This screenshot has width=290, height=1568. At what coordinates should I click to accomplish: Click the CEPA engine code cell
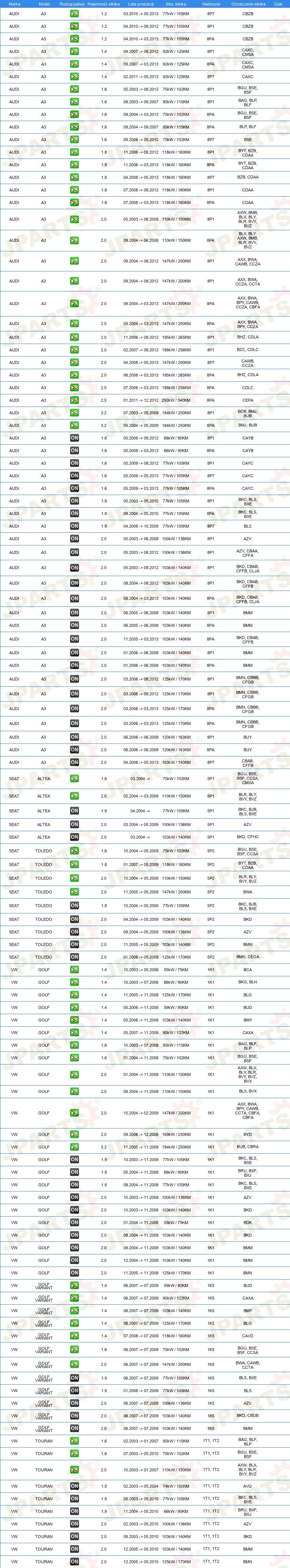(247, 401)
